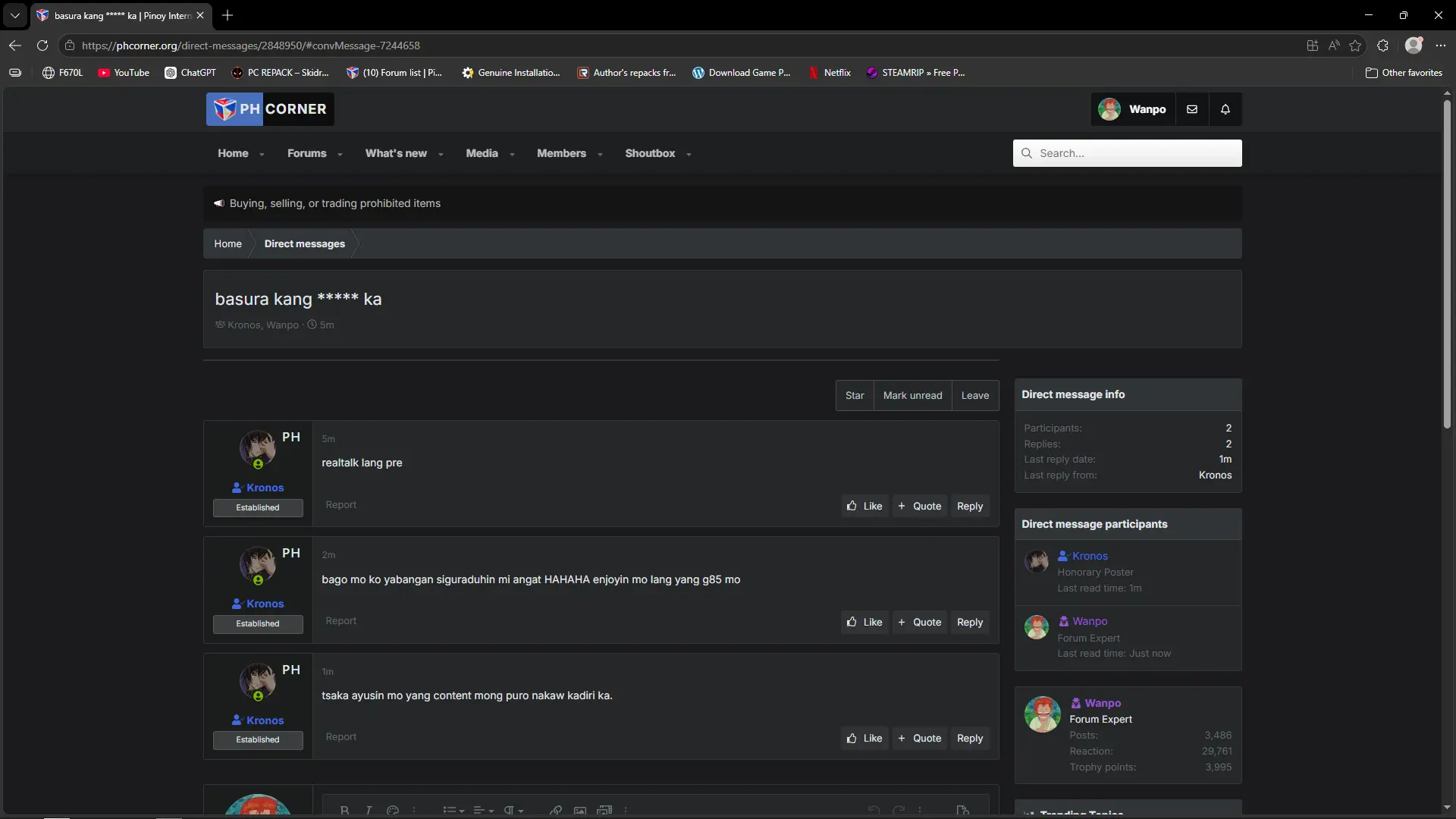Expand the What's new dropdown arrow
The width and height of the screenshot is (1456, 819).
pyautogui.click(x=441, y=154)
